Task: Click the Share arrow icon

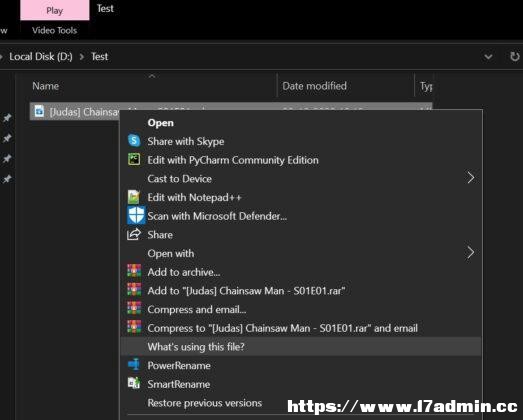Action: tap(134, 235)
